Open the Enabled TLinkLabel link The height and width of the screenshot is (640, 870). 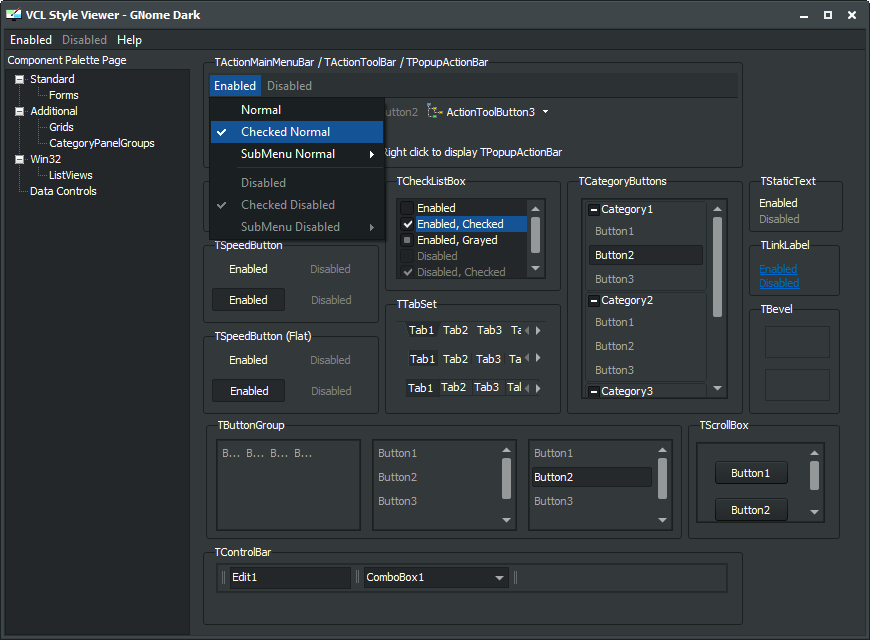778,269
